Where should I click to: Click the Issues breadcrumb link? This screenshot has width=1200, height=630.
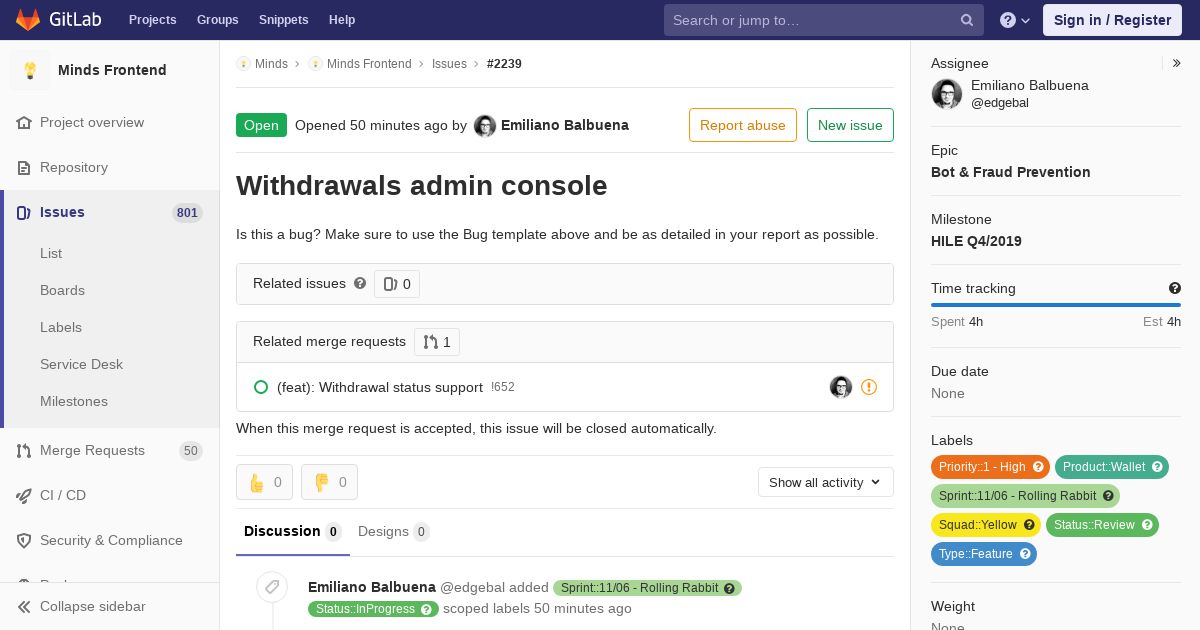tap(449, 64)
